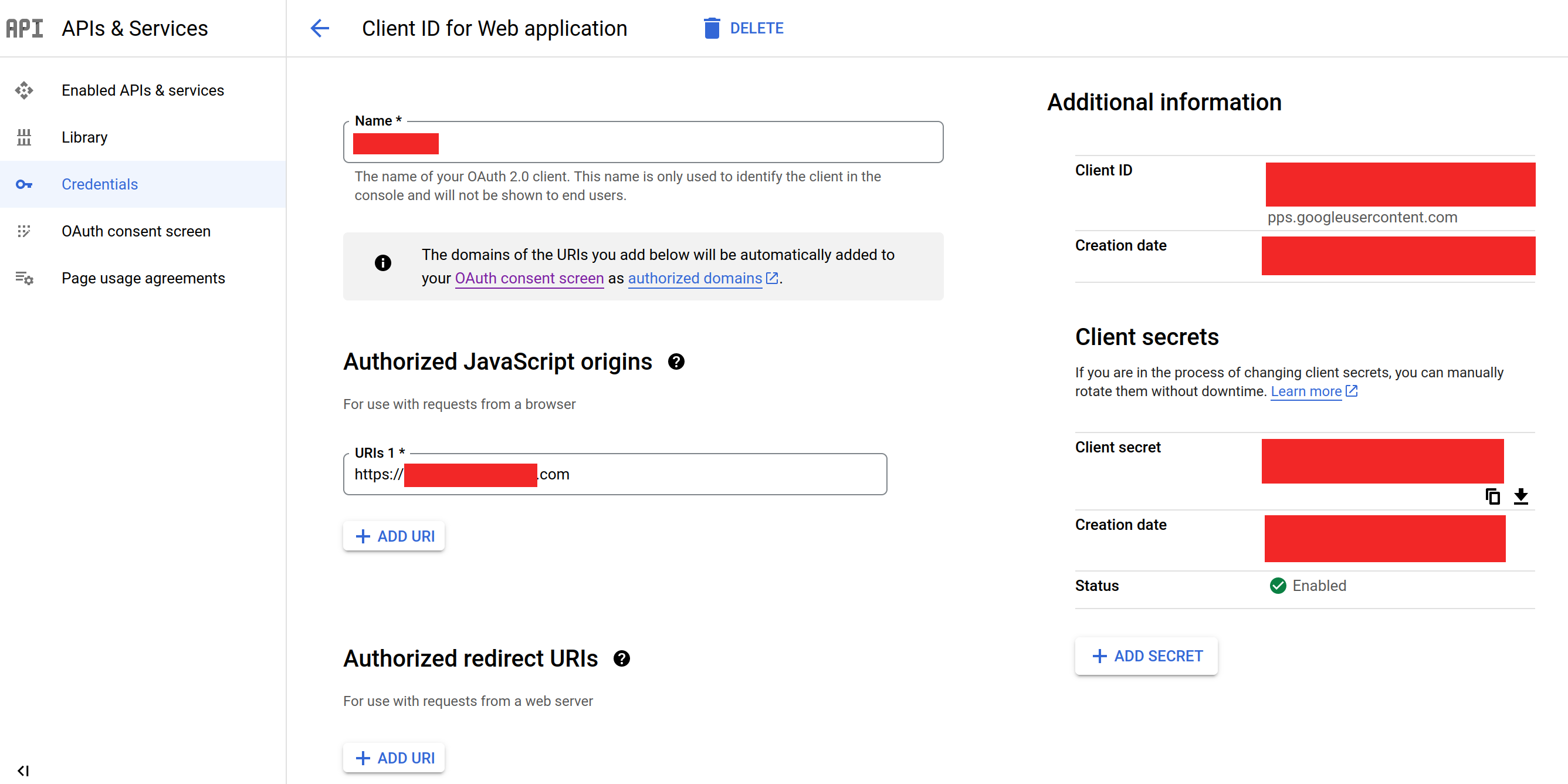This screenshot has width=1568, height=784.
Task: Click the Library icon in the sidebar
Action: click(x=23, y=137)
